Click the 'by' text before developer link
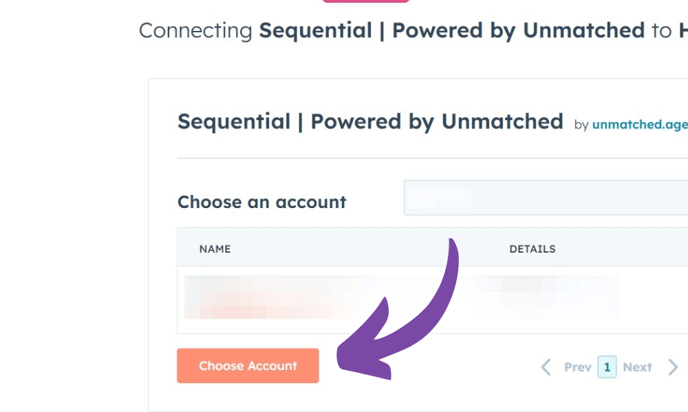Image resolution: width=688 pixels, height=412 pixels. [x=581, y=125]
